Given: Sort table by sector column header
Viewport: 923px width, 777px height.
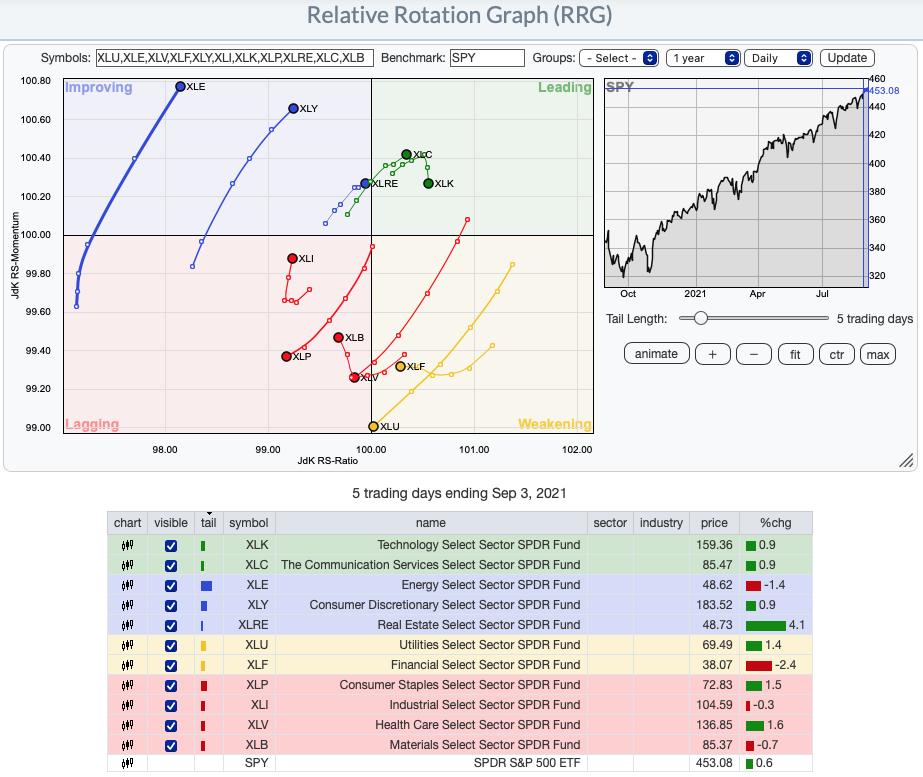Looking at the screenshot, I should point(610,523).
